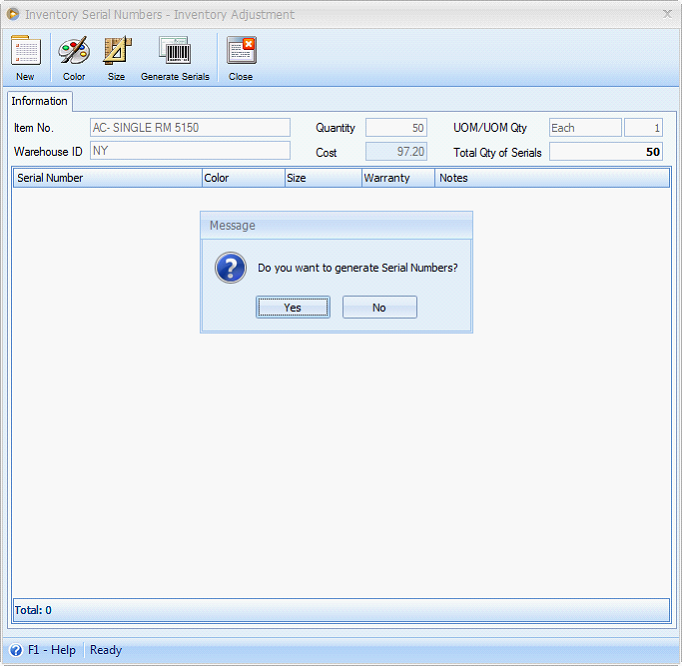Click the Quantity field showing 50
Viewport: 683px width, 667px height.
click(x=396, y=128)
